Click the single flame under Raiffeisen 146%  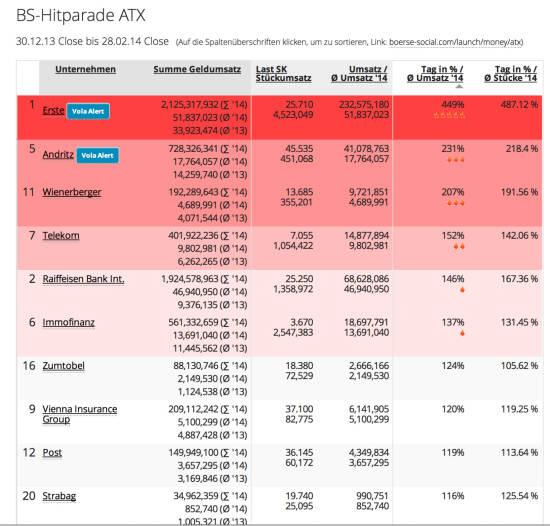point(462,290)
